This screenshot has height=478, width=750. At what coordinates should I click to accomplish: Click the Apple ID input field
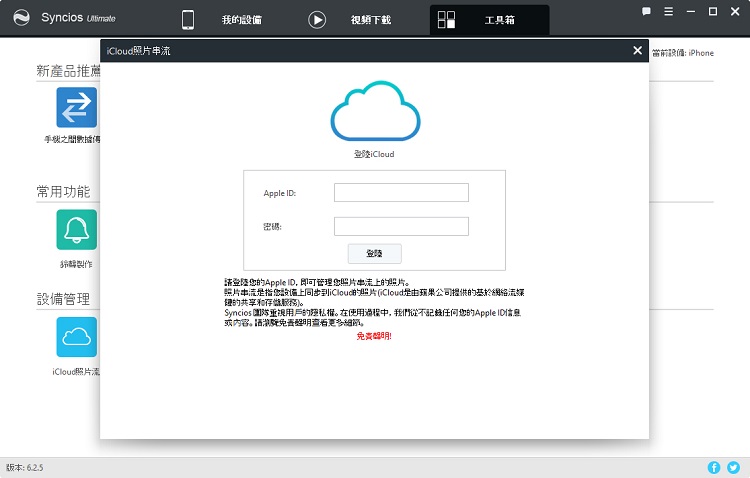click(401, 192)
